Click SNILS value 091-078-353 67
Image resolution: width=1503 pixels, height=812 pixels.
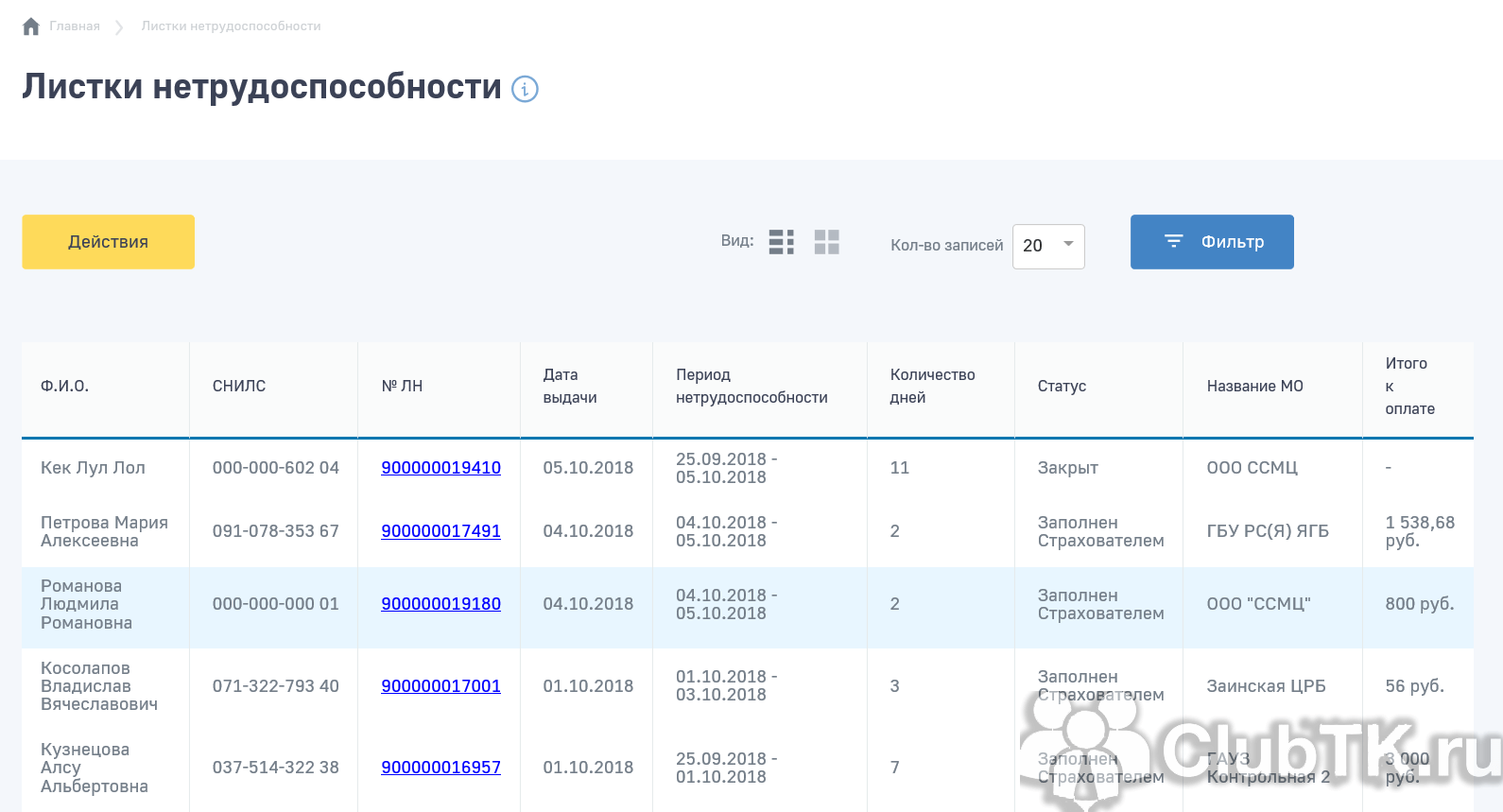point(275,531)
